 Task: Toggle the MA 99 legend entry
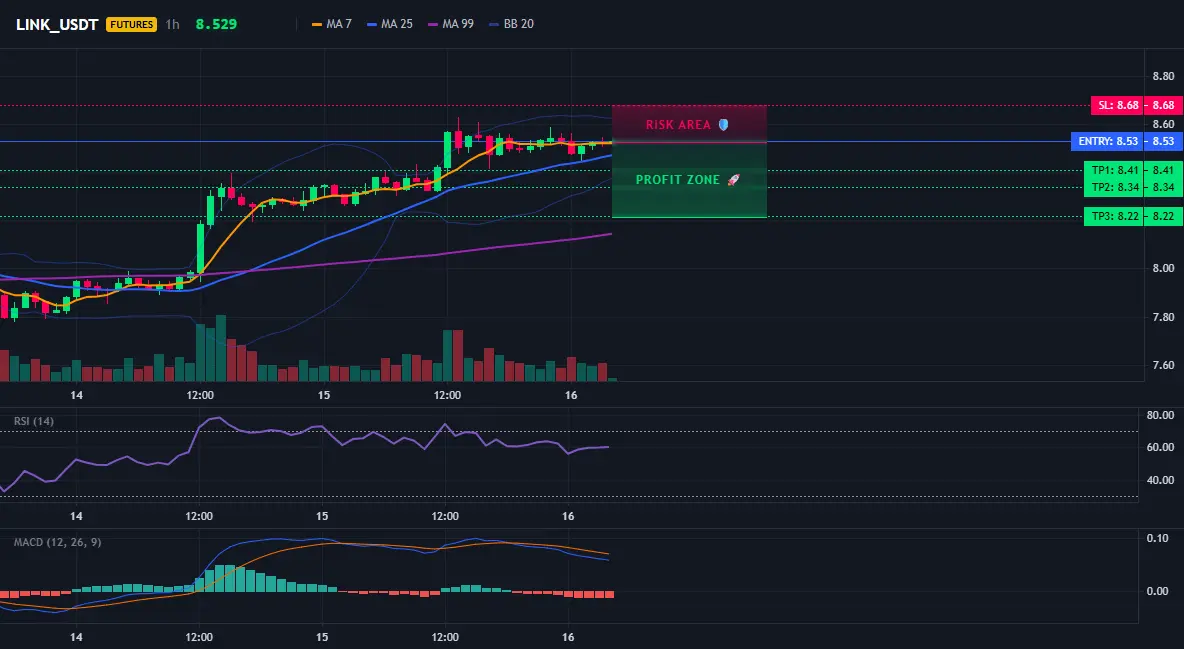451,24
